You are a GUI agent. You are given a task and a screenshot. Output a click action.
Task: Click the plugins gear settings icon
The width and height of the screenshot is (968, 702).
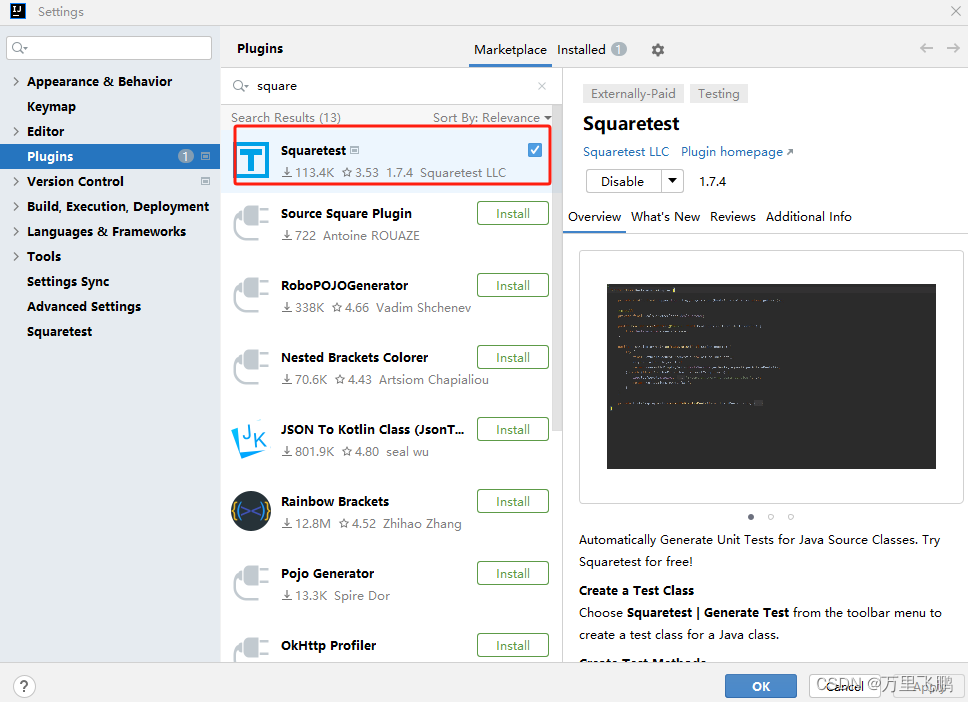tap(657, 50)
